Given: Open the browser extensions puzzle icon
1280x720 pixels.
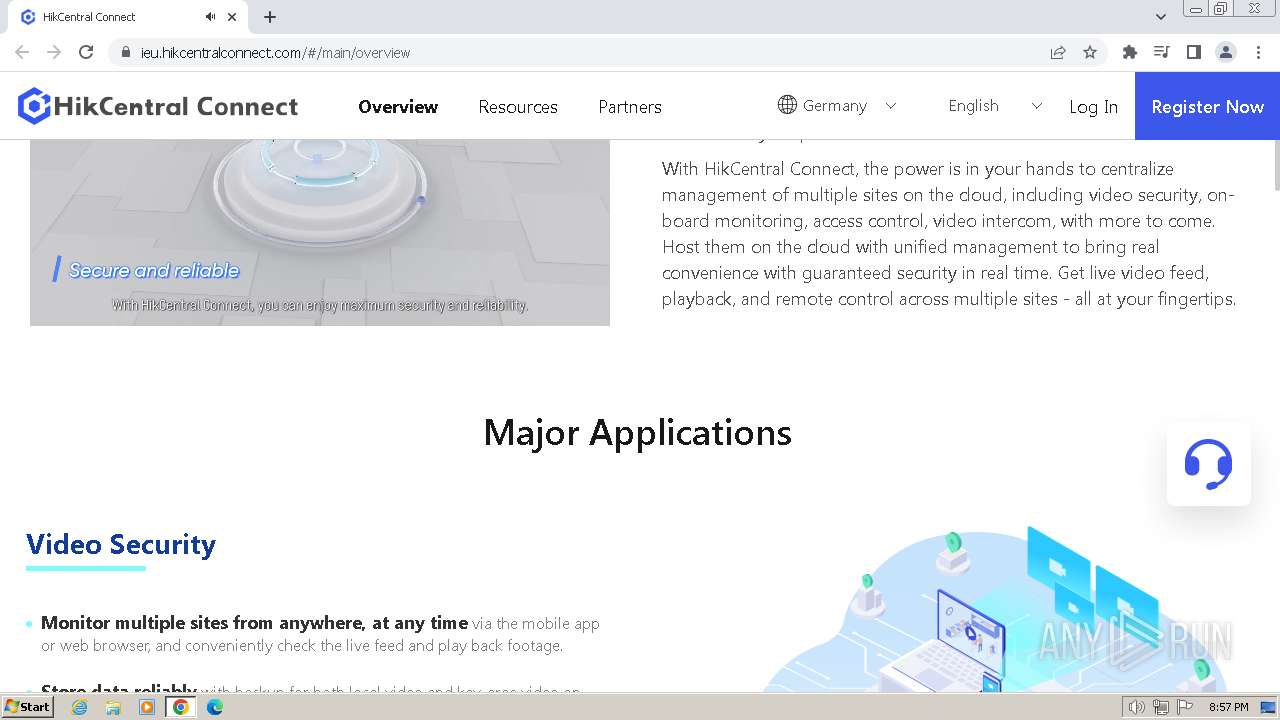Looking at the screenshot, I should click(x=1130, y=52).
